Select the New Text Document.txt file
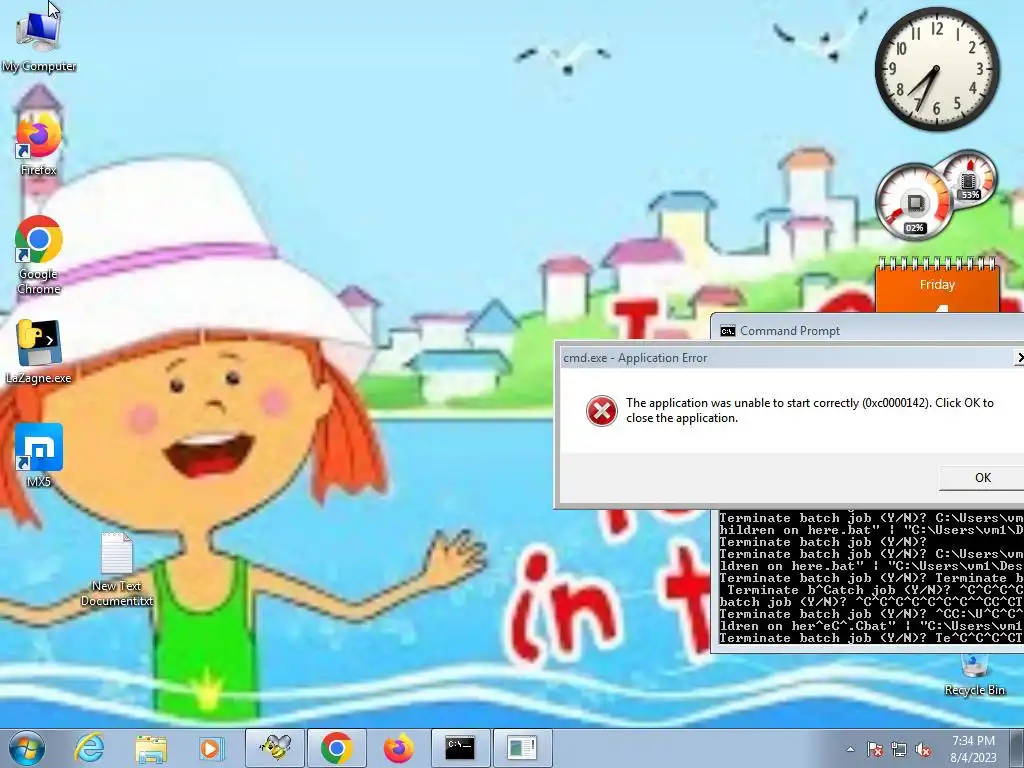This screenshot has width=1024, height=768. click(117, 569)
